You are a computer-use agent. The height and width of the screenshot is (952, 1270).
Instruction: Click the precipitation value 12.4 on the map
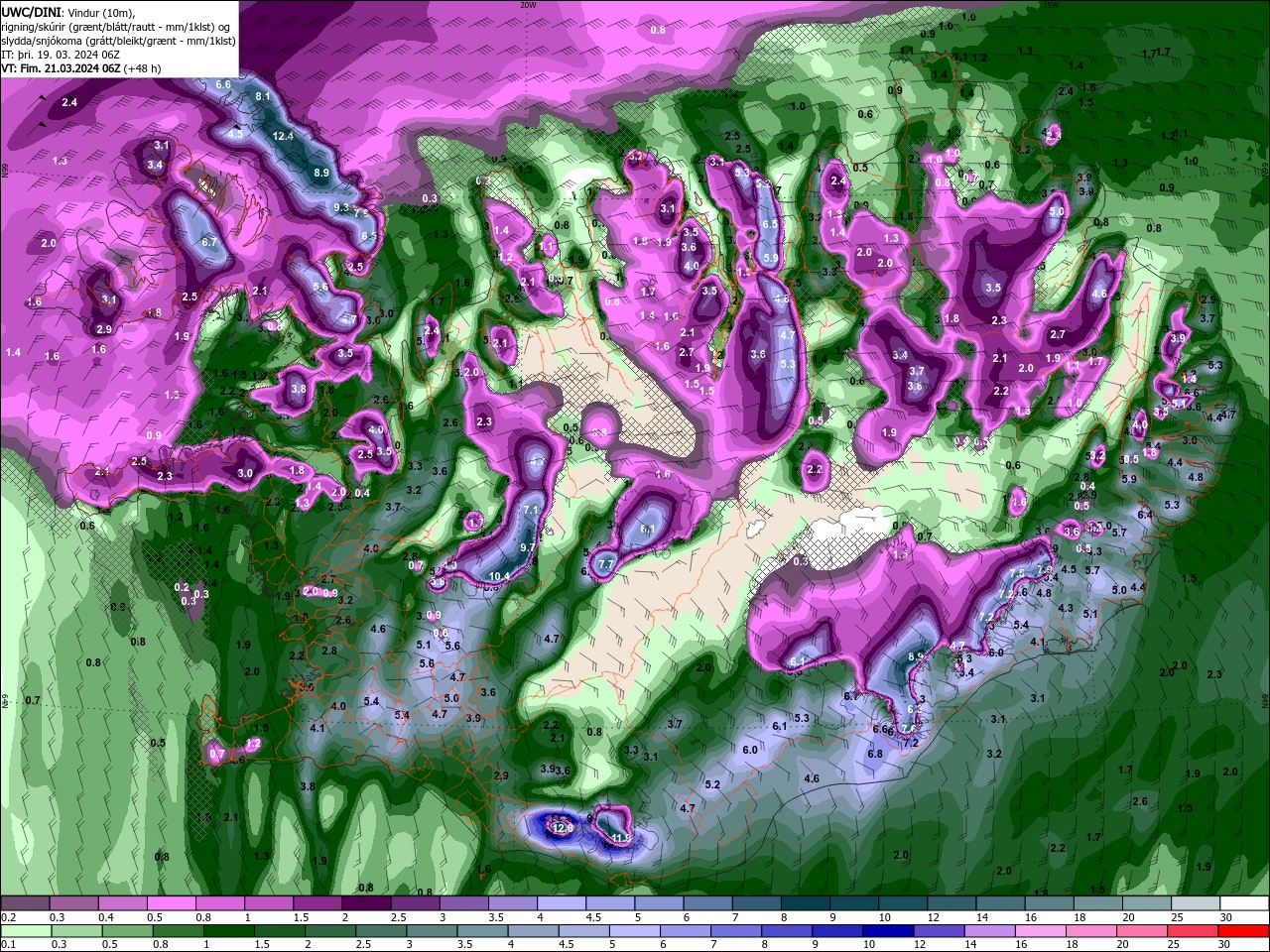pyautogui.click(x=284, y=136)
